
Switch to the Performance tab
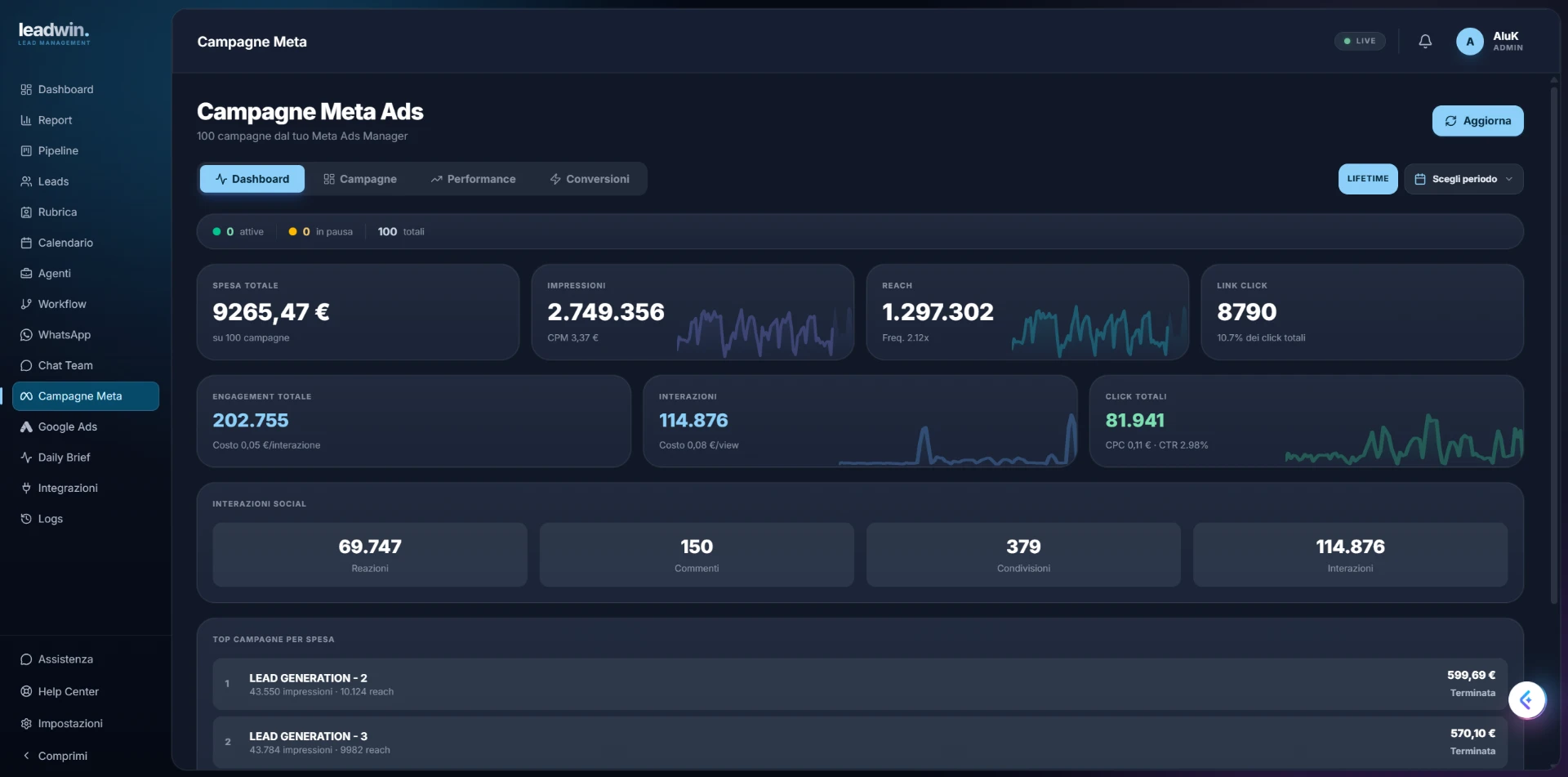tap(474, 179)
